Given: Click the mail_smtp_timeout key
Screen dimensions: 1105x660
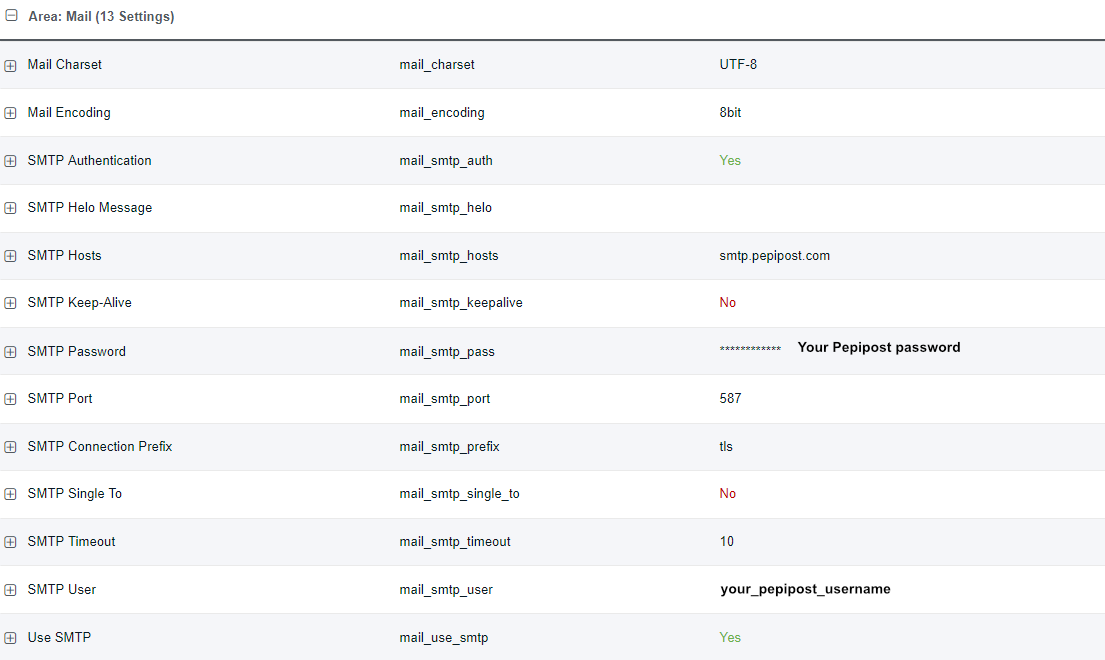Looking at the screenshot, I should (x=455, y=542).
